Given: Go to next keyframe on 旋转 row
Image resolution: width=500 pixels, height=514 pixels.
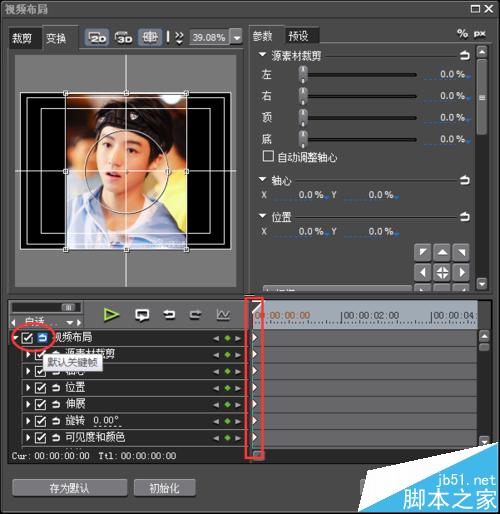Looking at the screenshot, I should point(238,421).
